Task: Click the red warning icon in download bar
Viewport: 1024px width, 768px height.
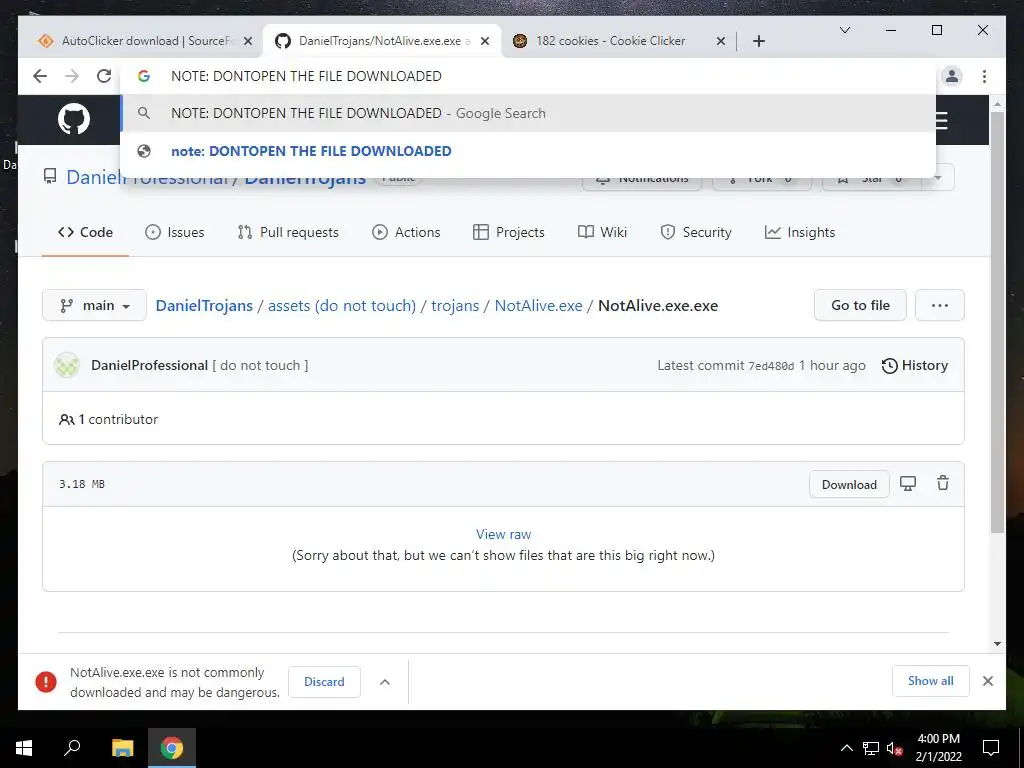Action: (46, 682)
